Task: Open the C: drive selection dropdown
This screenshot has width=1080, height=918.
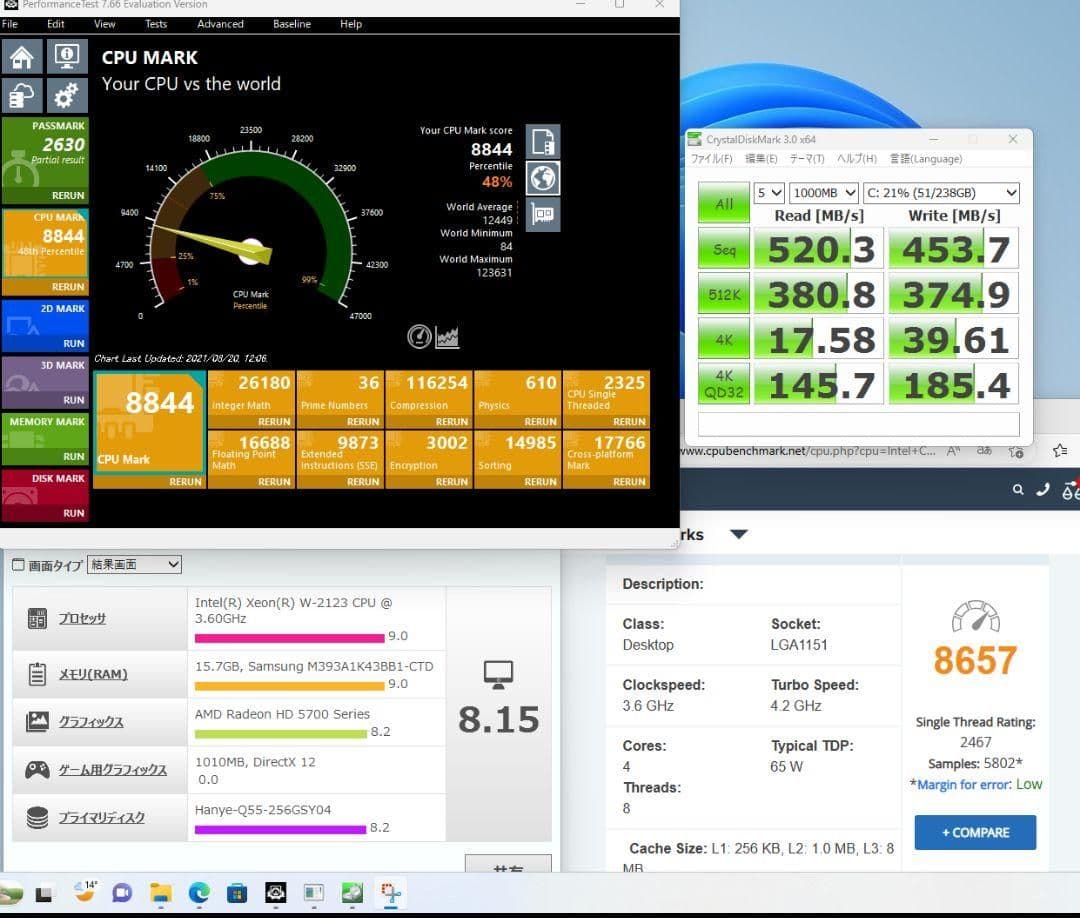Action: (x=941, y=193)
